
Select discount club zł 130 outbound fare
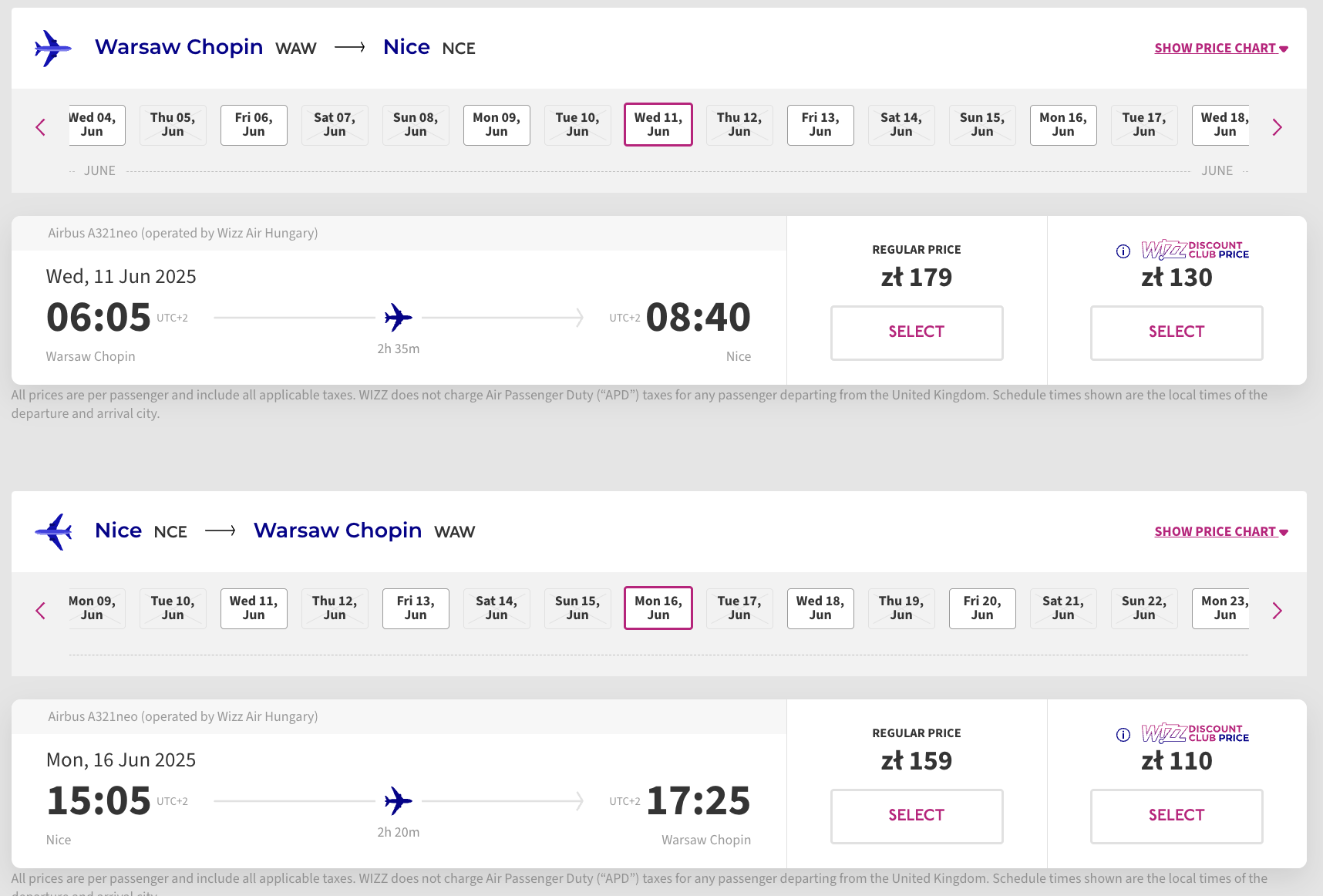[1177, 332]
